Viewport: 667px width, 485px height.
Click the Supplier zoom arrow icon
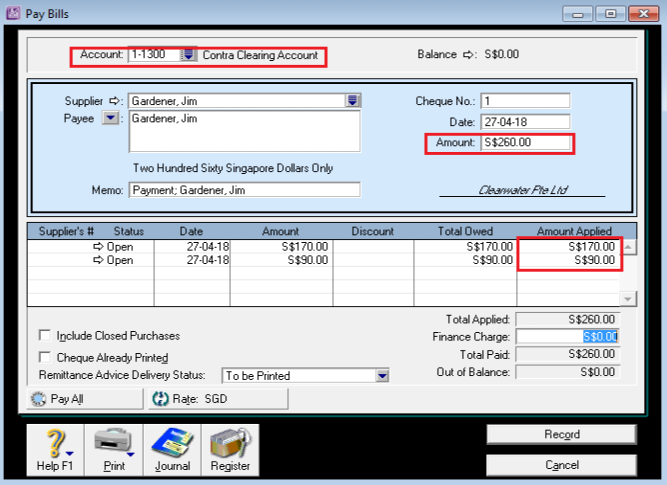114,101
